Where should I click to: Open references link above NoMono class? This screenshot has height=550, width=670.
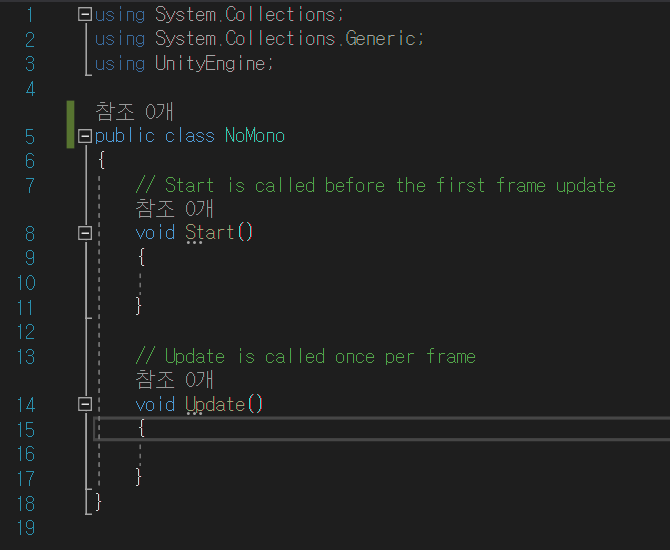(x=134, y=112)
